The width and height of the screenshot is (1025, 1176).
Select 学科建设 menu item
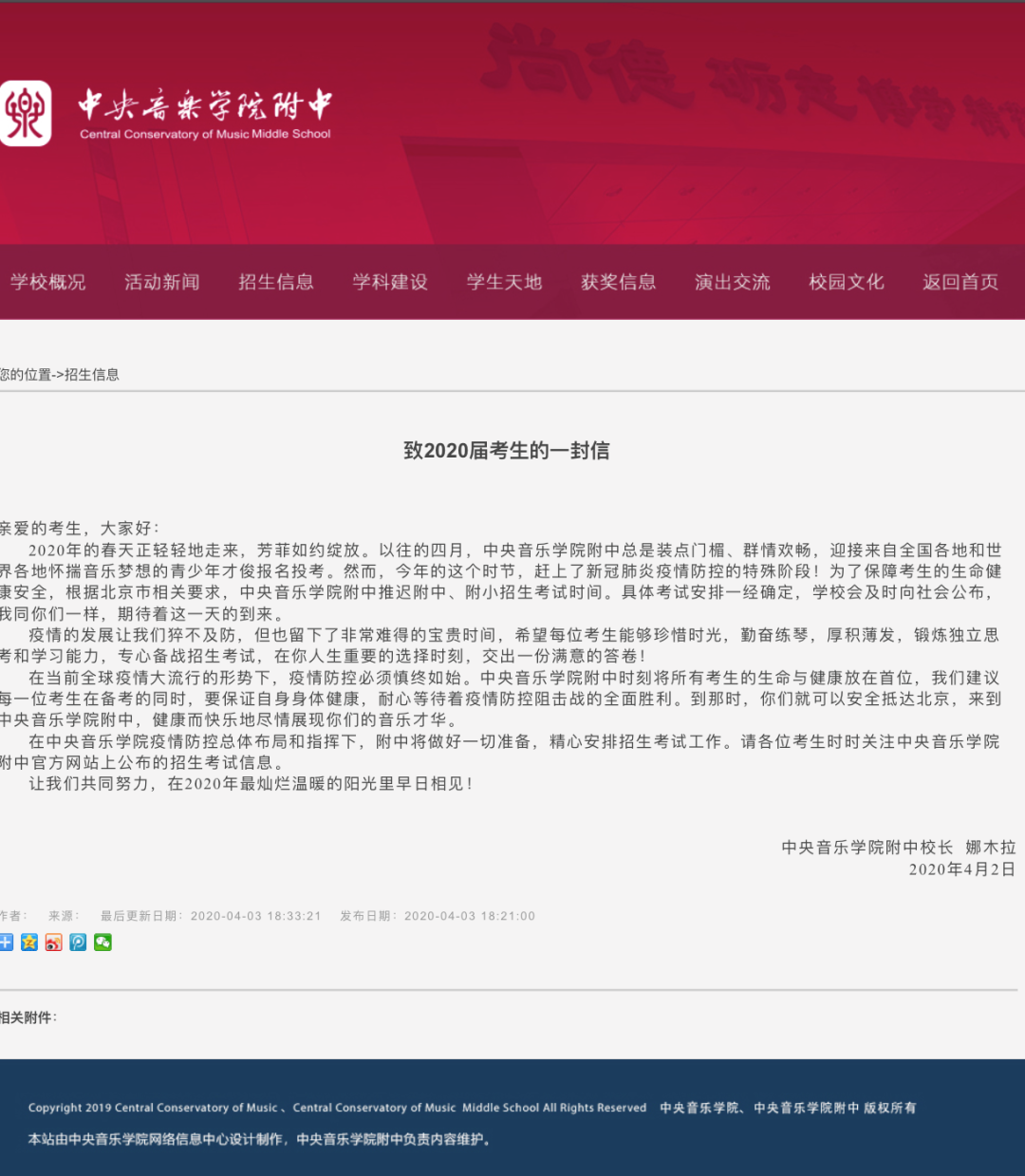(390, 282)
